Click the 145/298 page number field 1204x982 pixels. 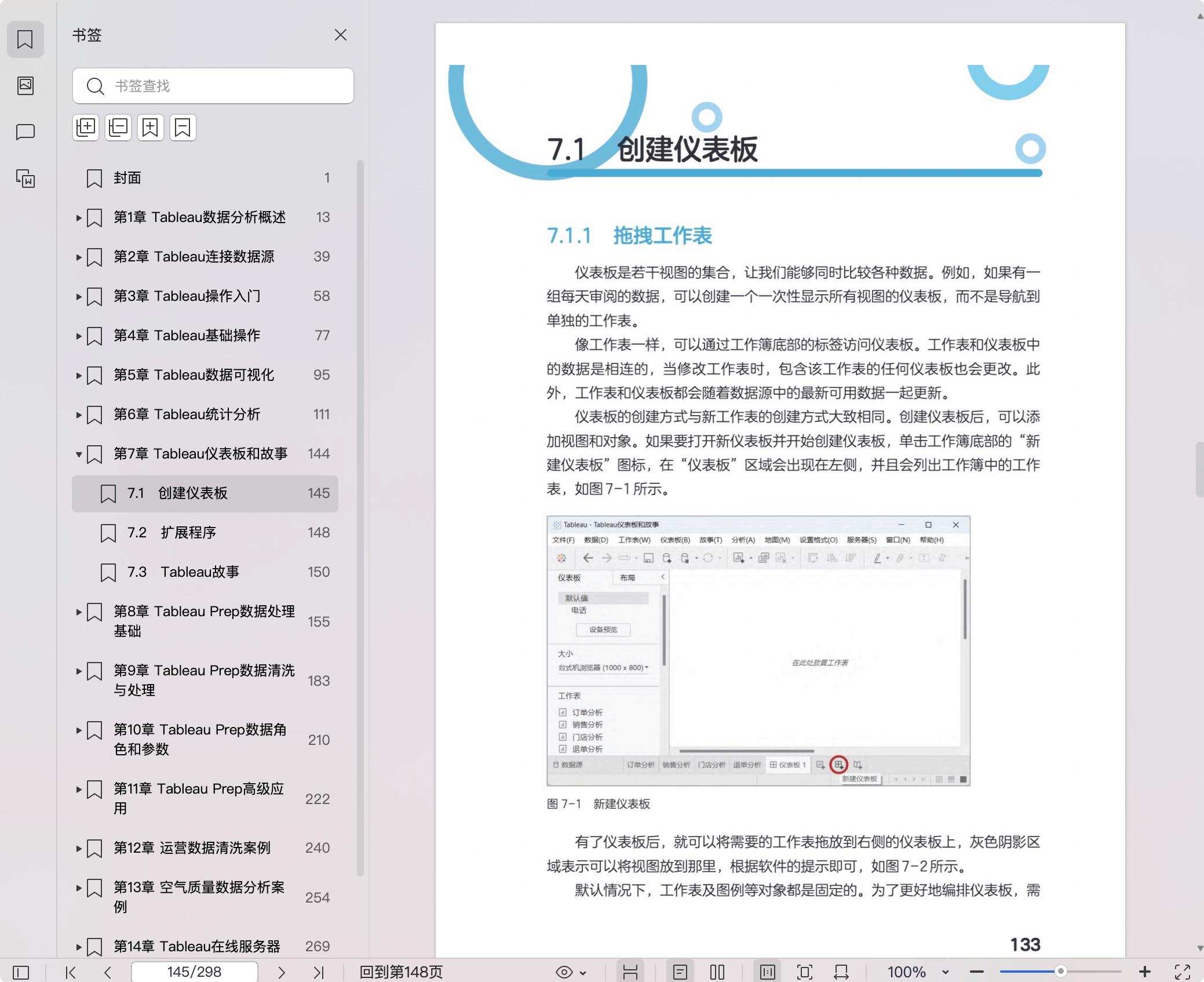(194, 972)
